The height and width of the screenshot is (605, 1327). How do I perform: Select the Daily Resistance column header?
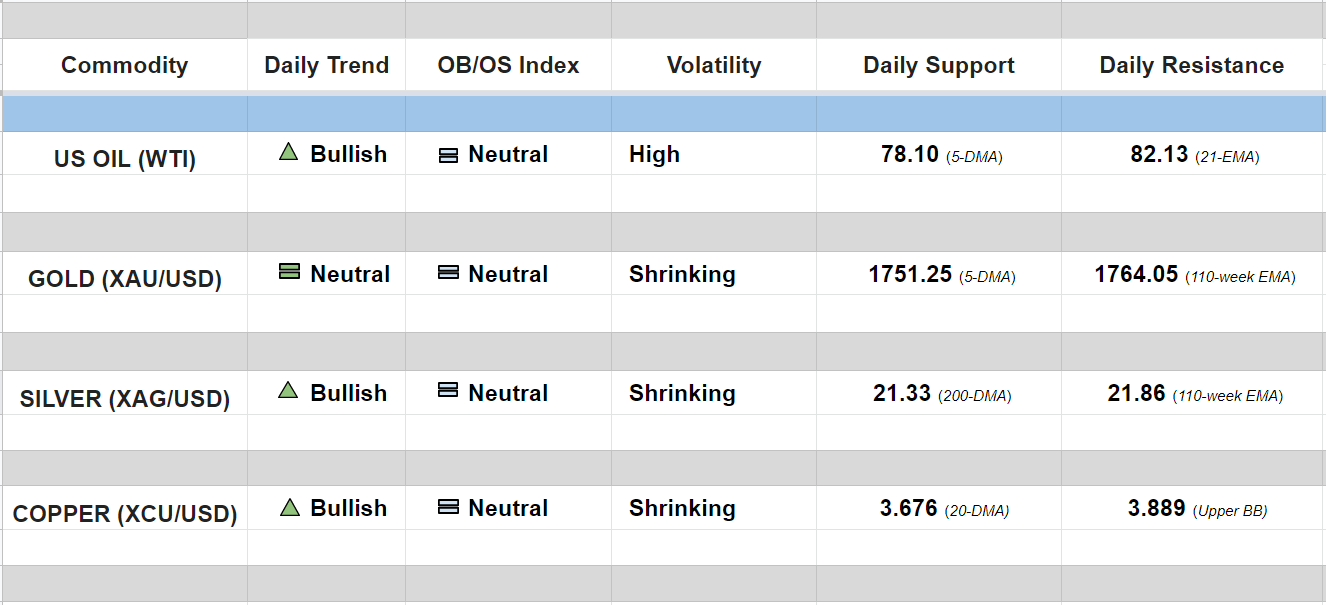(1192, 66)
